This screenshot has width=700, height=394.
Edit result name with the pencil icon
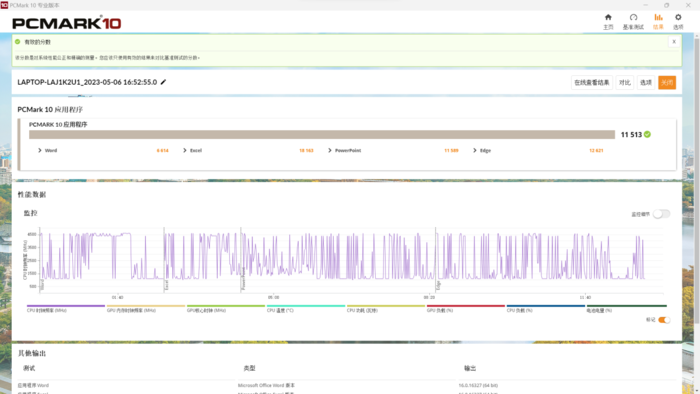163,82
